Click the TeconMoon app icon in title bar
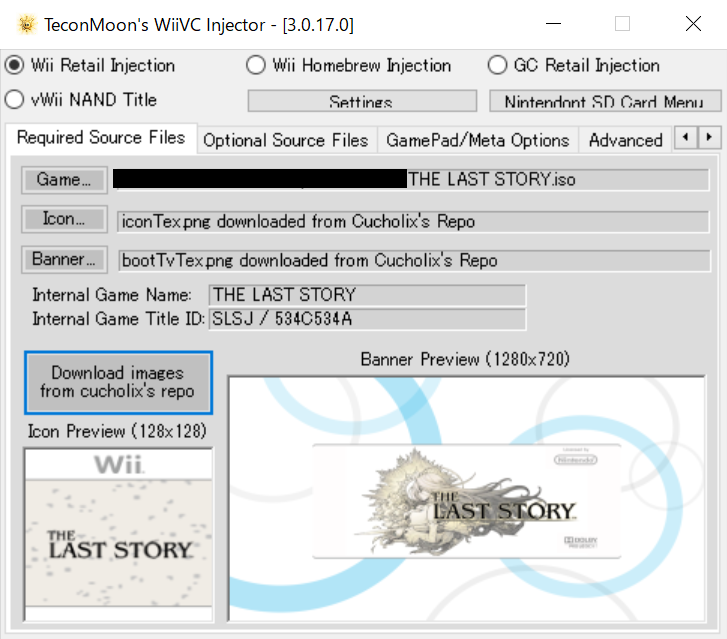 coord(27,24)
